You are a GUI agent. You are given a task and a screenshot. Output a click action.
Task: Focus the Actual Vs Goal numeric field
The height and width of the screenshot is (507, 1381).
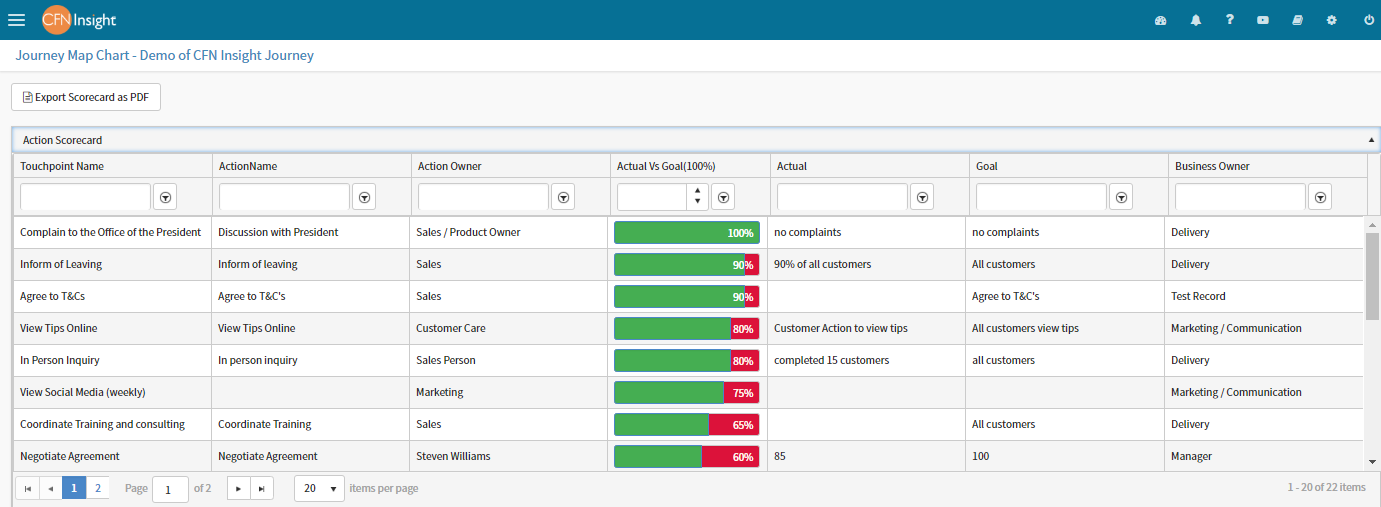click(653, 198)
